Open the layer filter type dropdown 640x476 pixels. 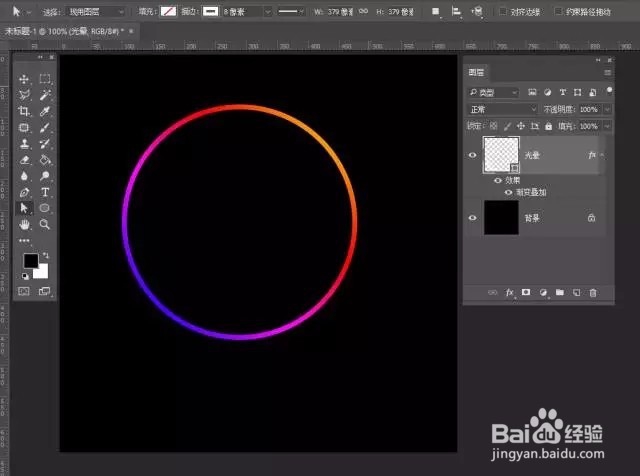(x=493, y=93)
